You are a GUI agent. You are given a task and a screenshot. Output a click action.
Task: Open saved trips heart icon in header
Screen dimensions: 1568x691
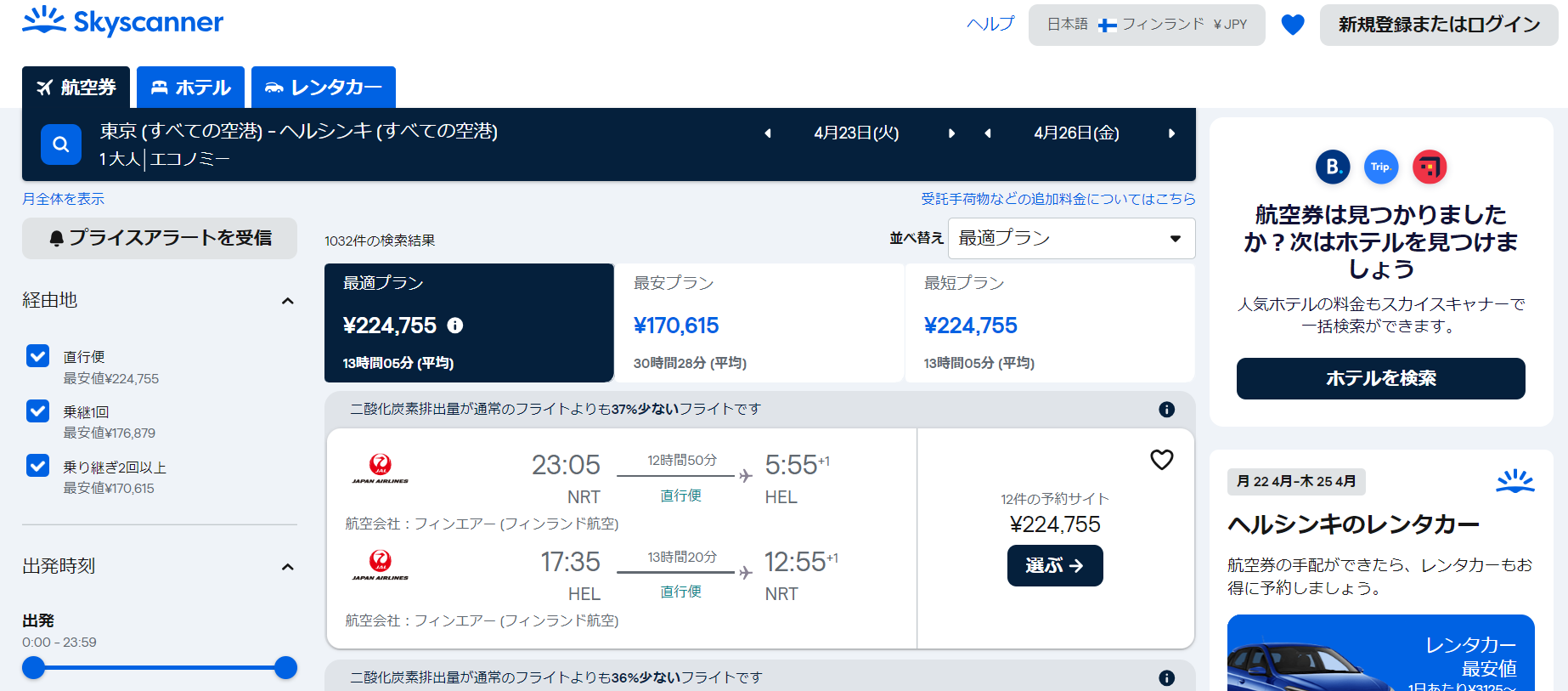point(1293,25)
